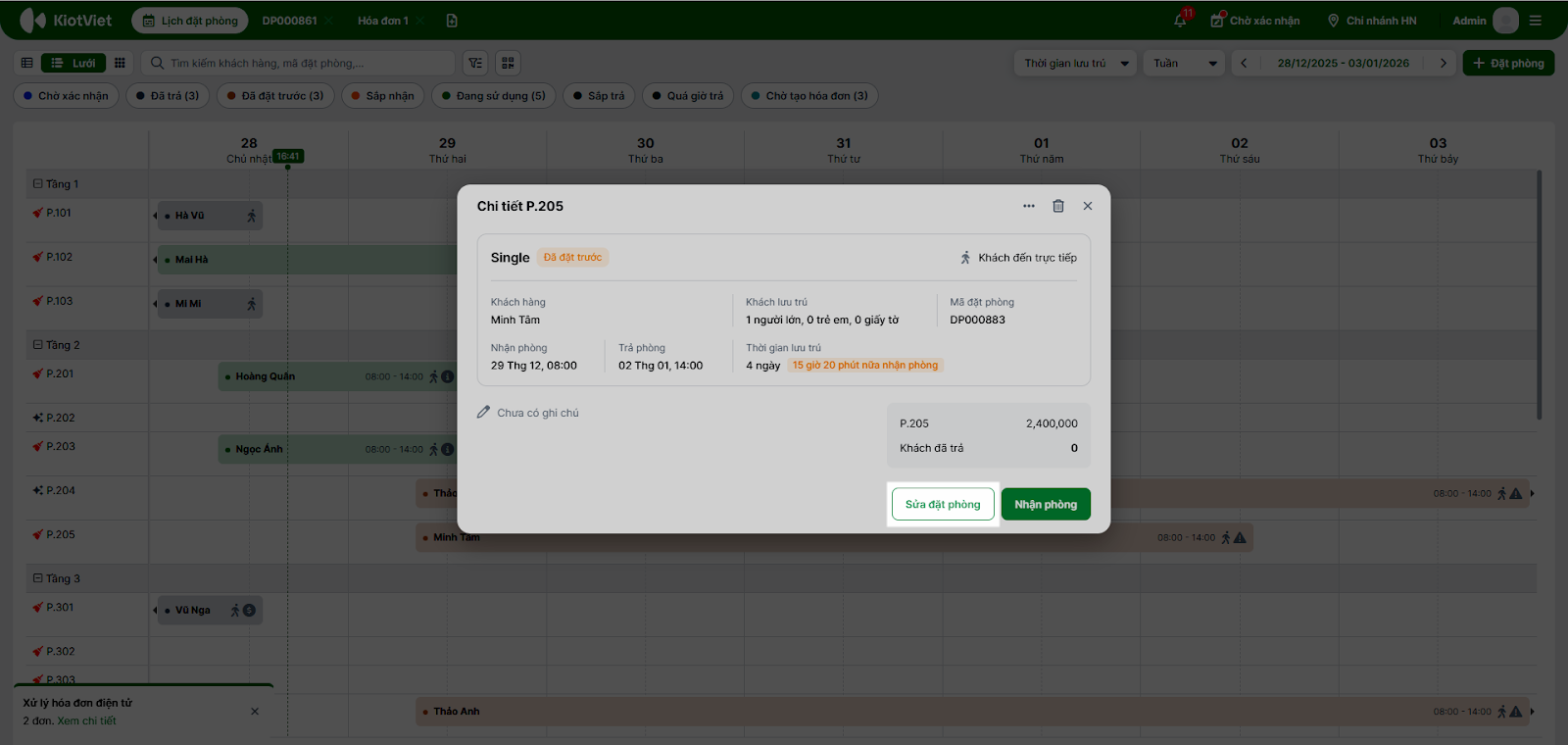Image resolution: width=1568 pixels, height=745 pixels.
Task: Toggle the Chờ tạo hóa đơn (3) filter
Action: tap(809, 96)
